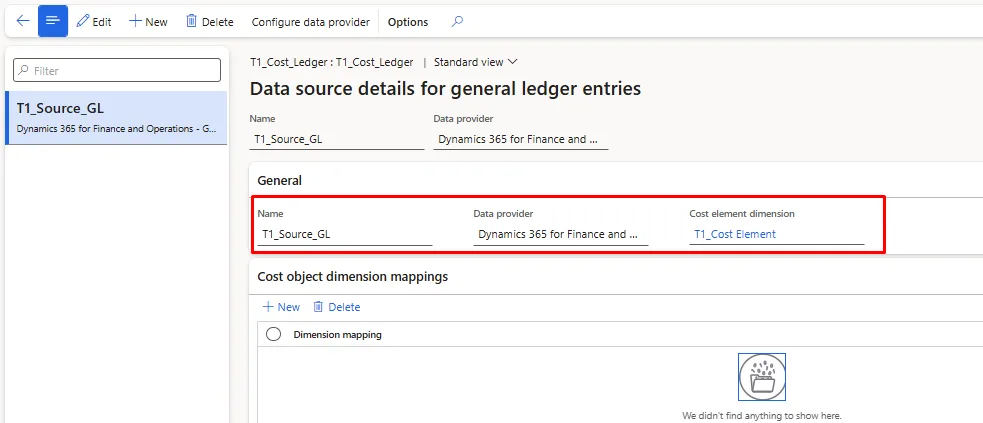Screen dimensions: 983x423
Task: Click header Data provider field
Action: pos(521,140)
